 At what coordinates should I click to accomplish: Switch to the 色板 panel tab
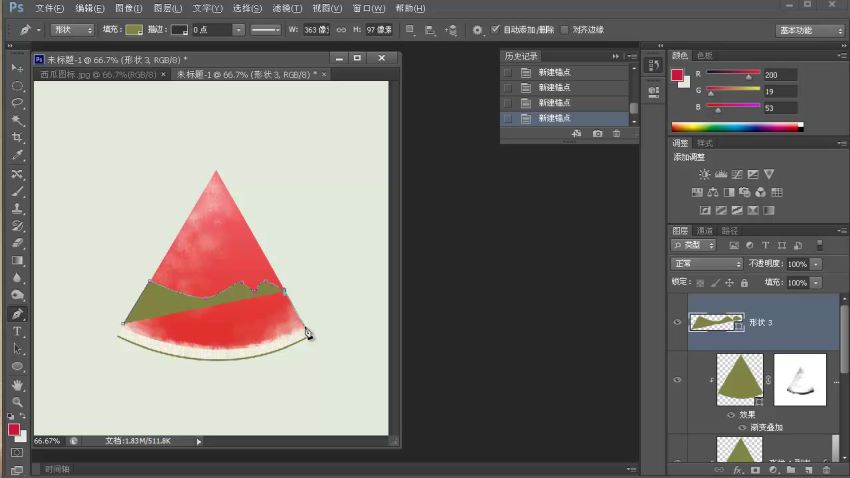(704, 55)
